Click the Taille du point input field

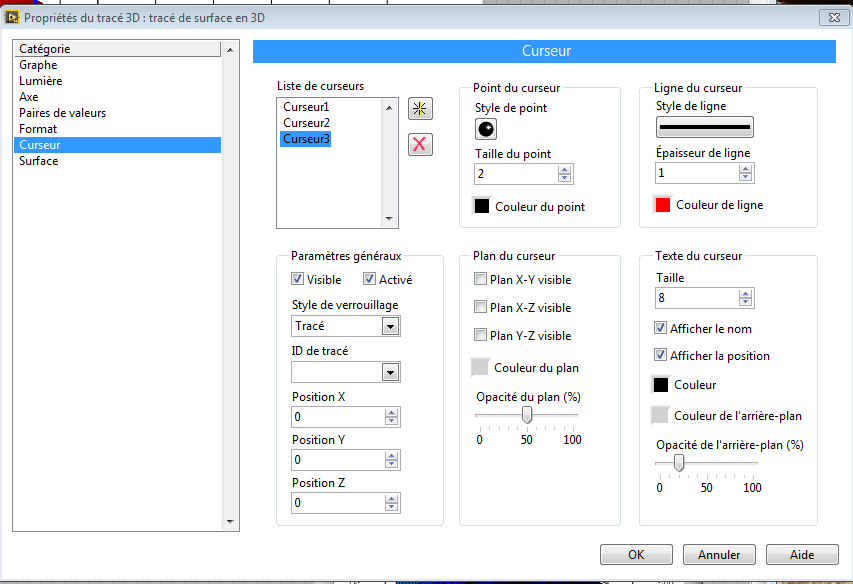click(x=516, y=174)
